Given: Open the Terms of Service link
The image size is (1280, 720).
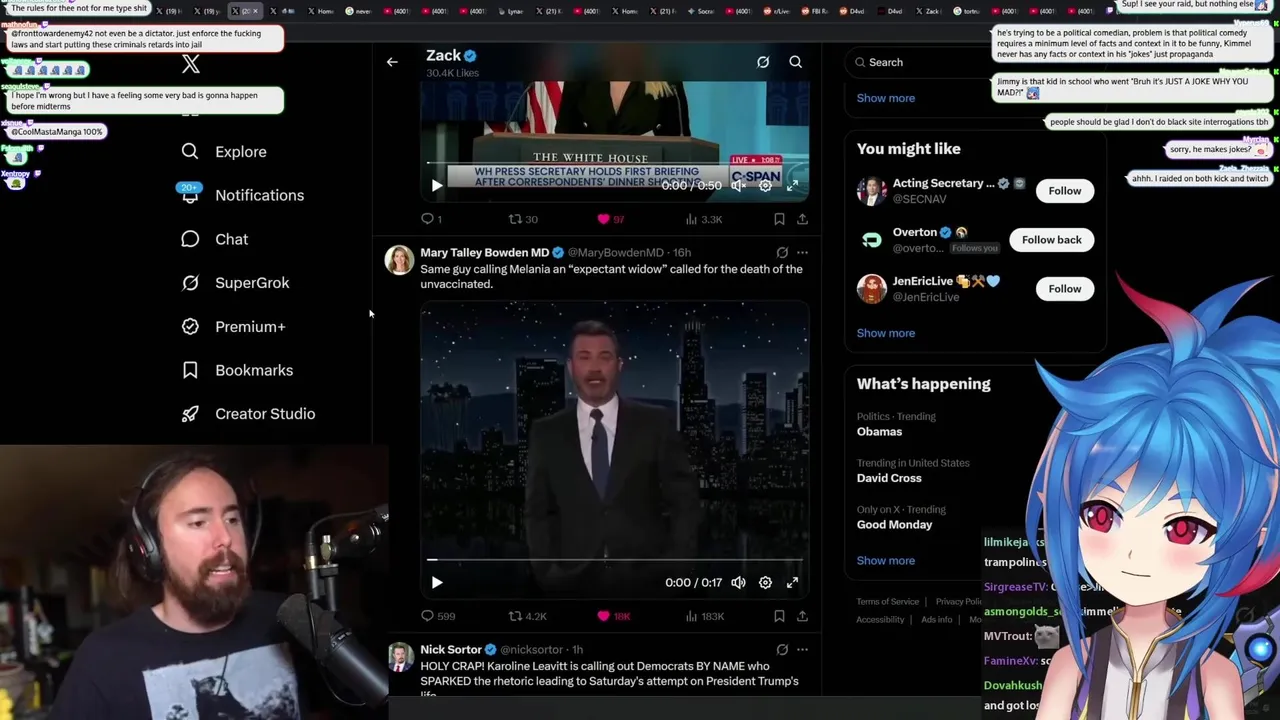Looking at the screenshot, I should pyautogui.click(x=887, y=602).
